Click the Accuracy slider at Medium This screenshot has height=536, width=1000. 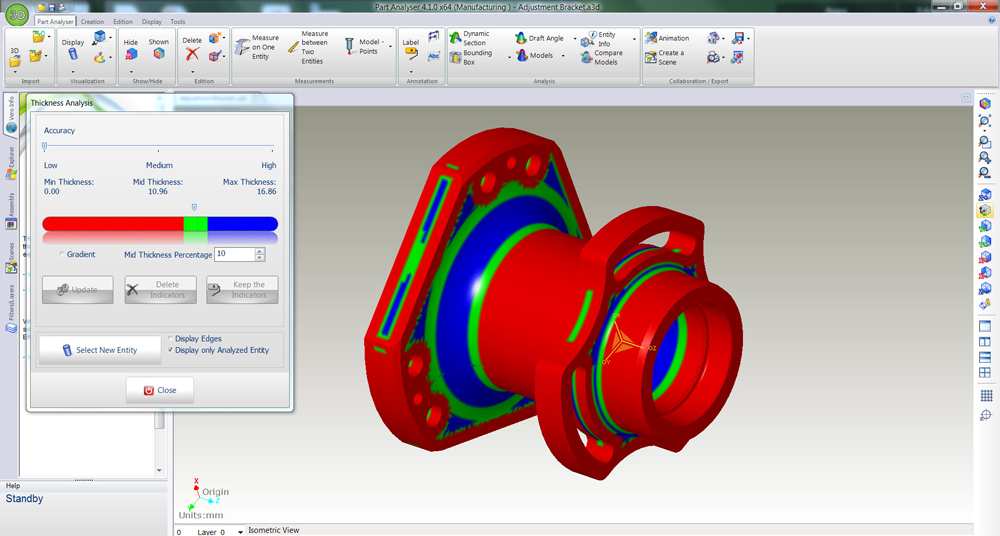tap(159, 147)
